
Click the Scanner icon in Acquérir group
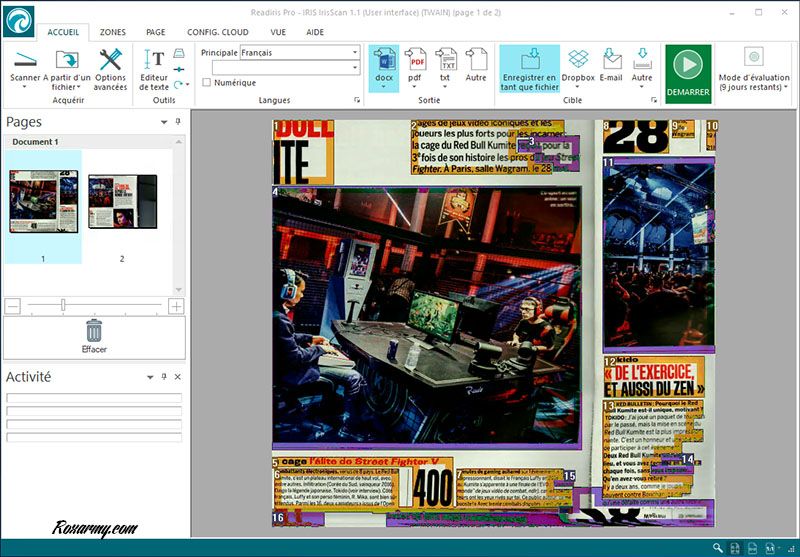click(24, 59)
